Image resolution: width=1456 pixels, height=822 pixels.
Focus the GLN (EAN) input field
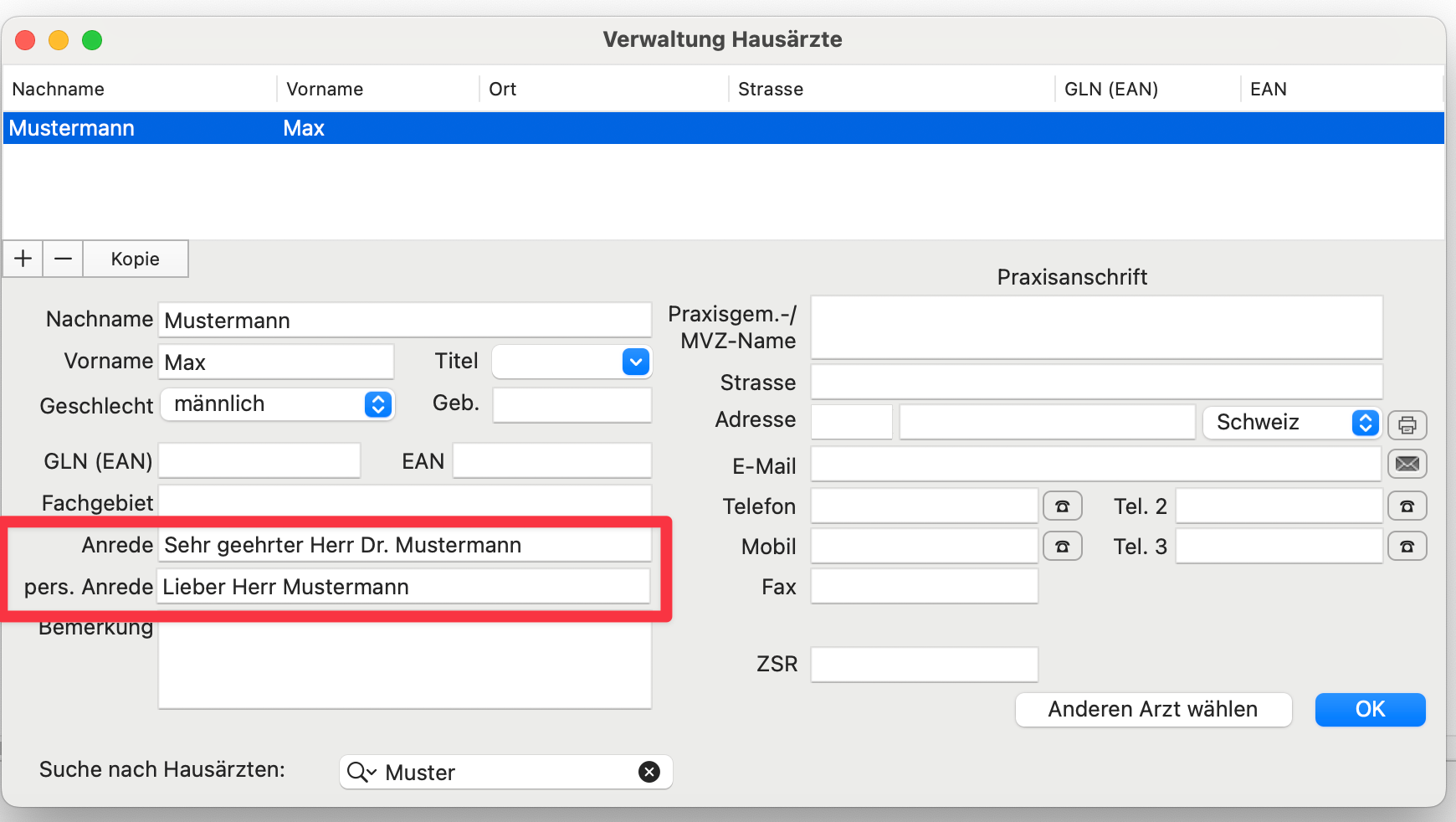pos(259,460)
